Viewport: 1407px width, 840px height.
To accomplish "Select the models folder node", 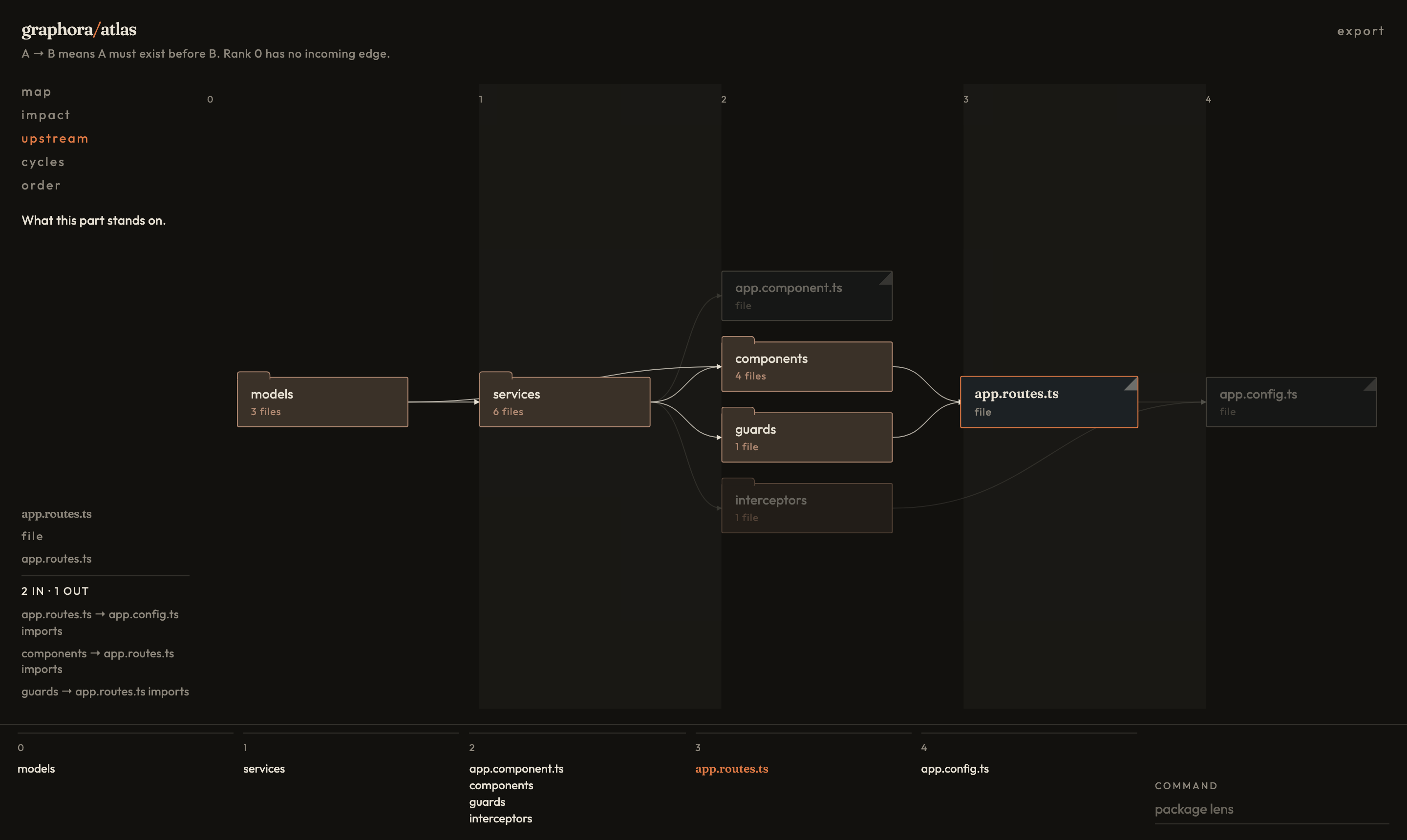I will (322, 402).
